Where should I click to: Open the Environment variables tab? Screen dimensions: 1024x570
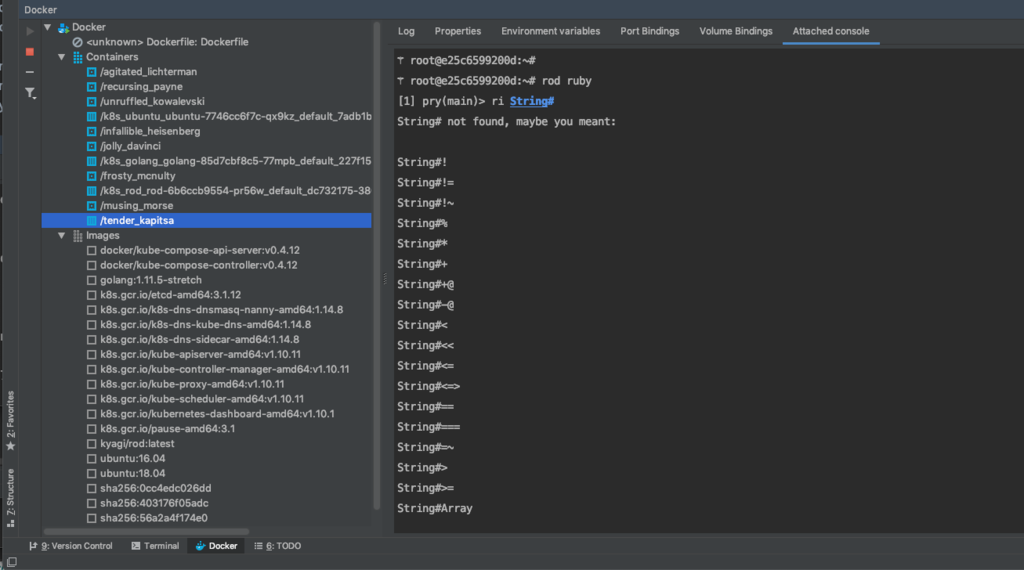(551, 31)
